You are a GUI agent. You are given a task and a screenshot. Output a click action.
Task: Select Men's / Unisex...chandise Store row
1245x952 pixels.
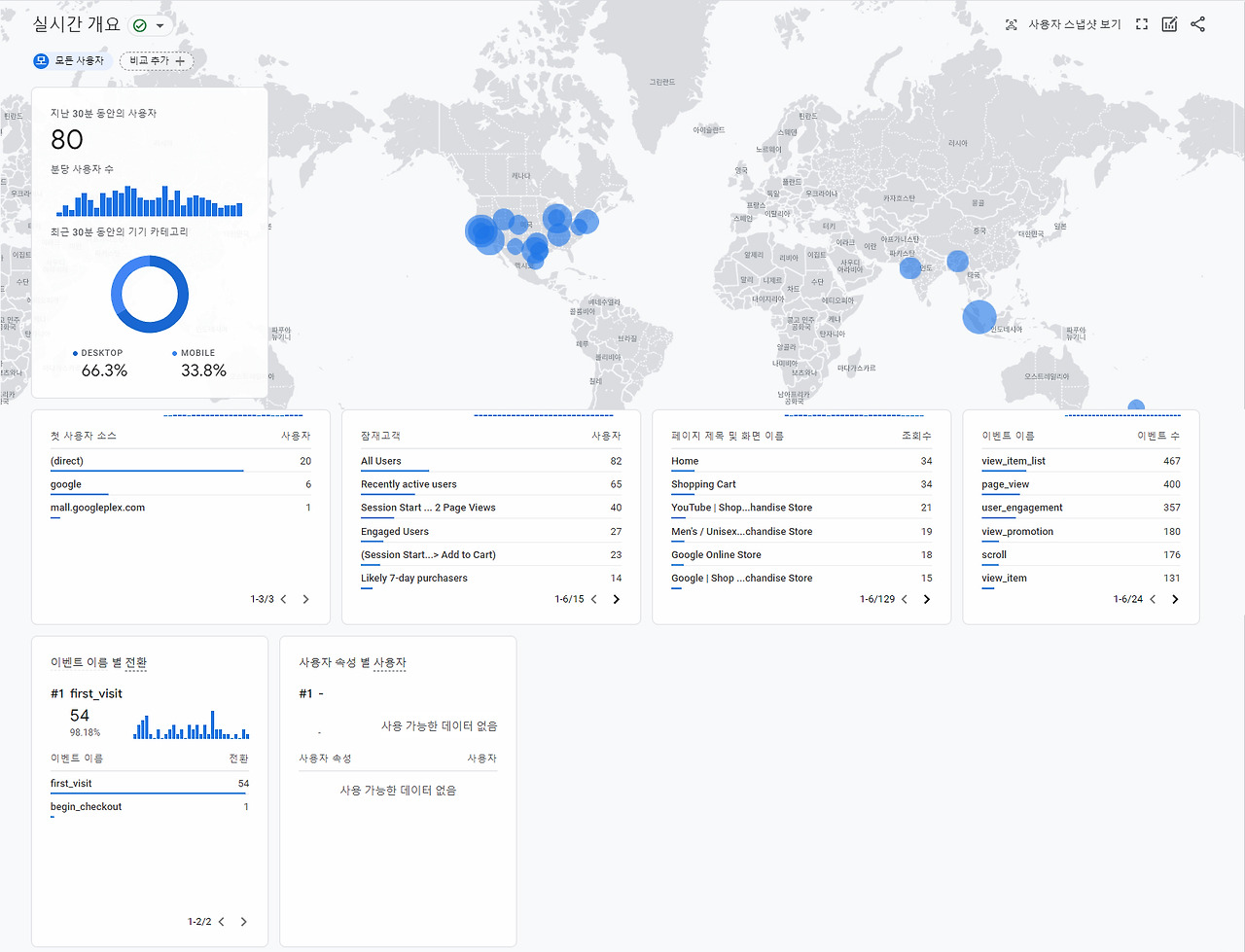(x=801, y=532)
